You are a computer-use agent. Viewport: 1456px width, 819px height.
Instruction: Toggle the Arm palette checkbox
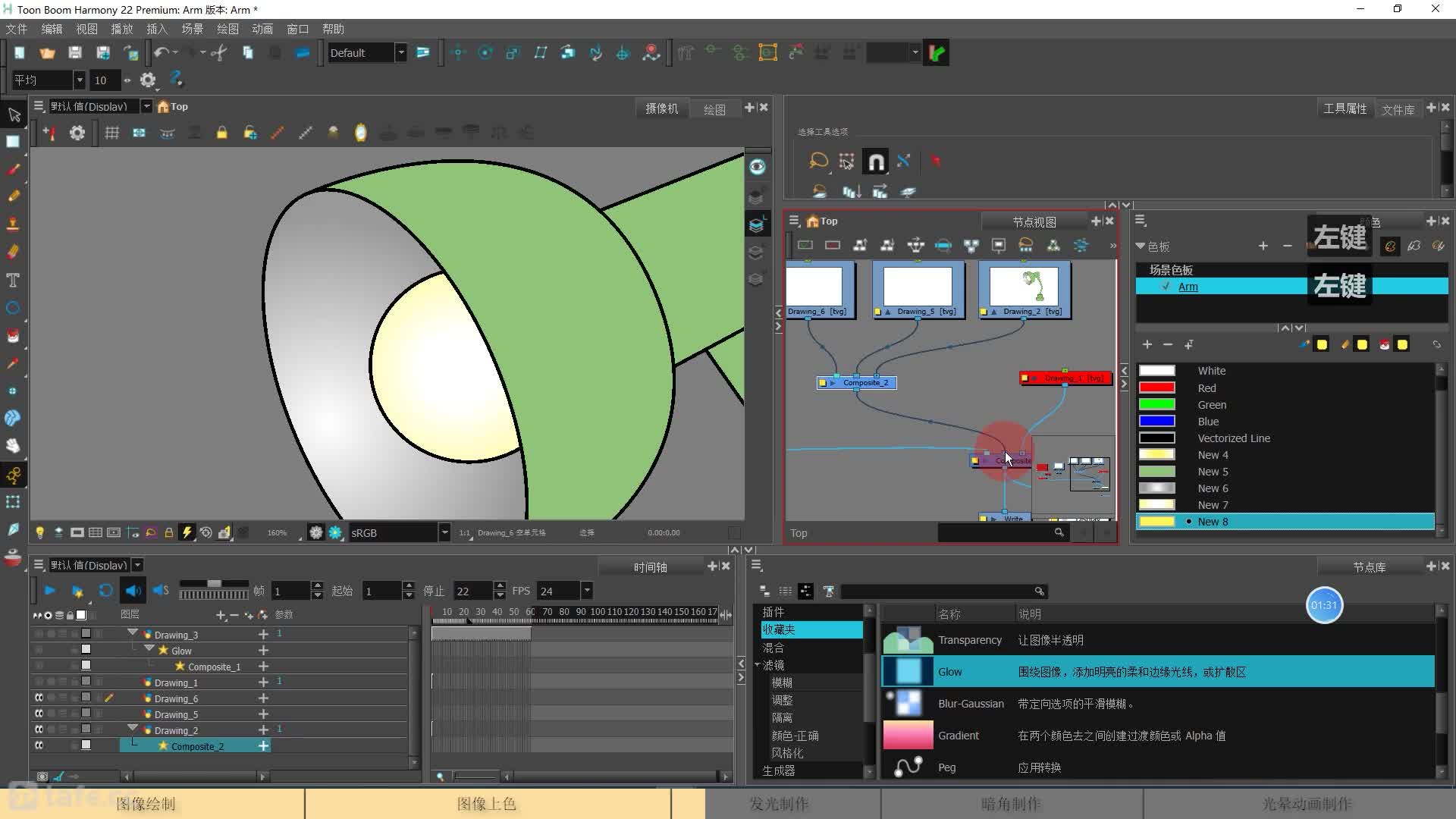click(1166, 286)
